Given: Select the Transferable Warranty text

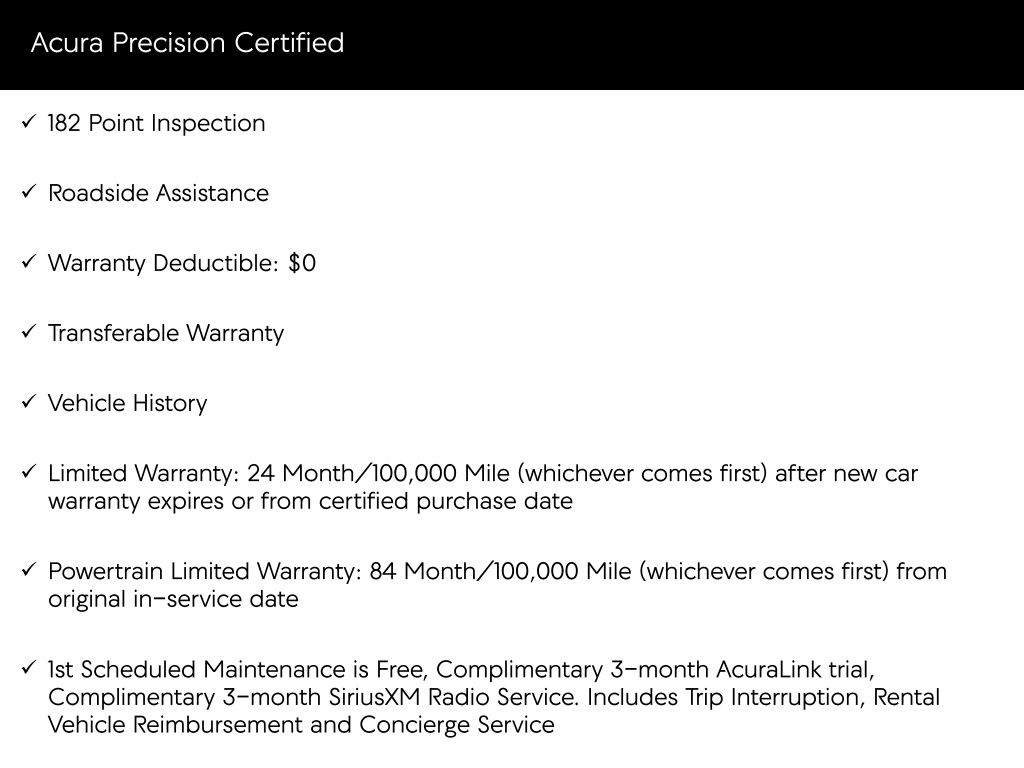Looking at the screenshot, I should 166,333.
